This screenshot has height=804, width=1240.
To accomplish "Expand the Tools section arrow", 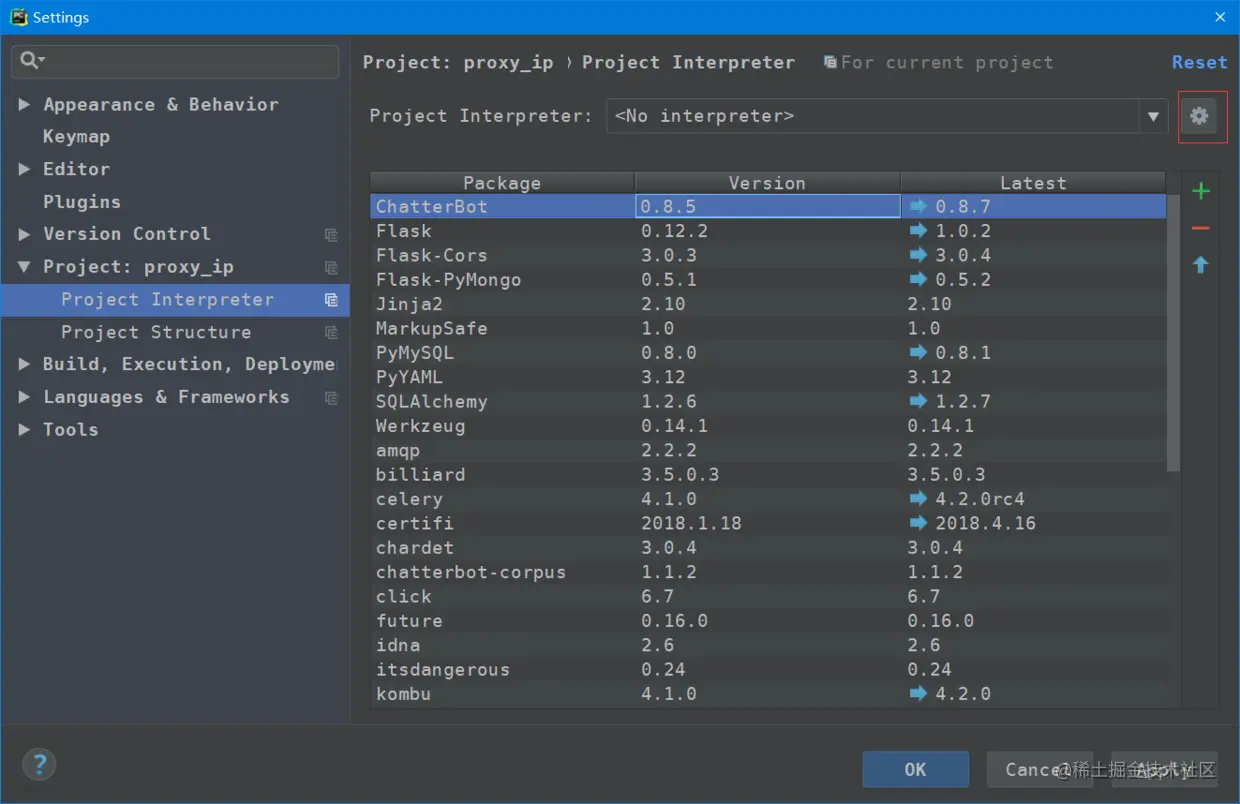I will [24, 429].
